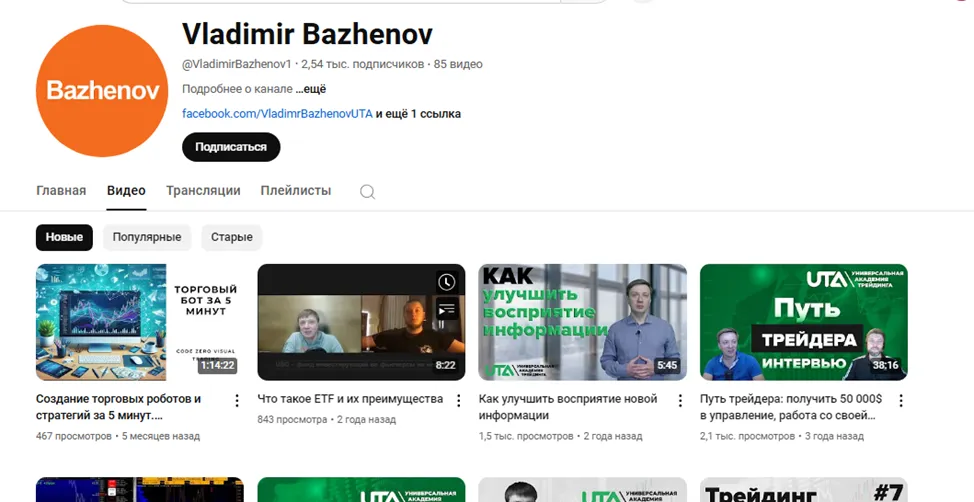Open the 'Торговый бот за 5 минут' video thumbnail
The height and width of the screenshot is (502, 974).
[x=140, y=322]
